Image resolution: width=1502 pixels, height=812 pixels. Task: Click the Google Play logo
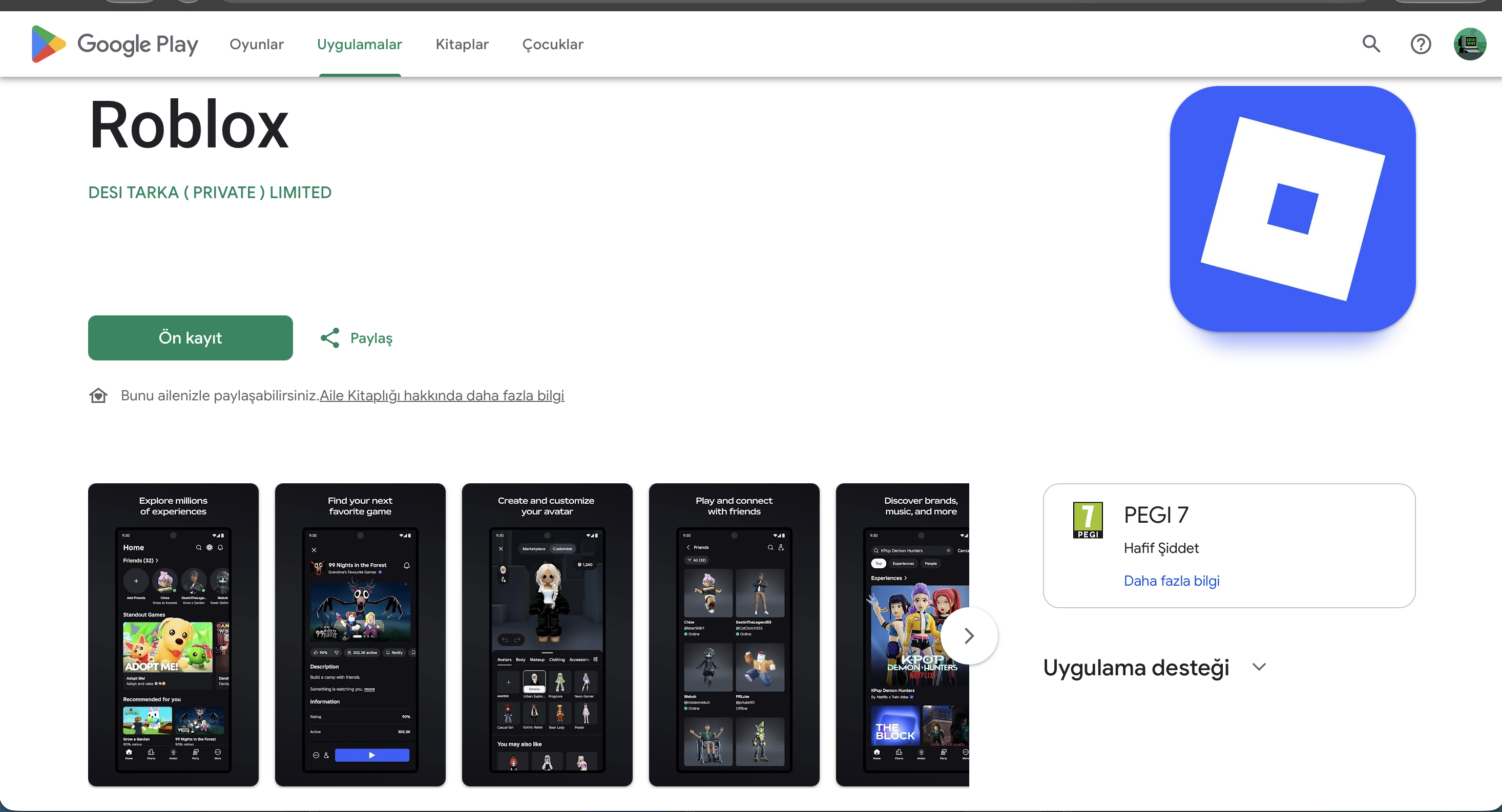[115, 45]
